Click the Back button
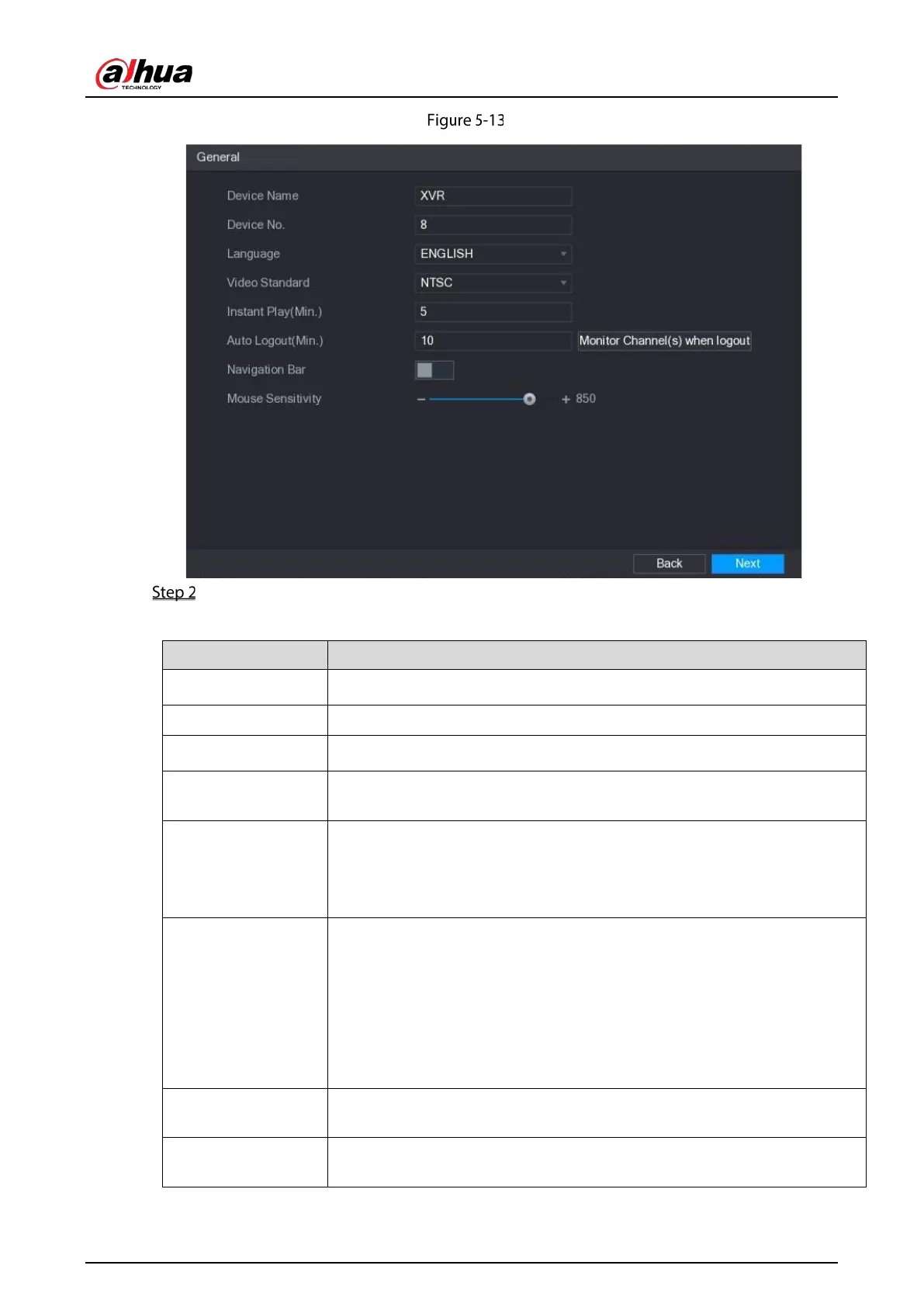The height and width of the screenshot is (1307, 924). [670, 563]
